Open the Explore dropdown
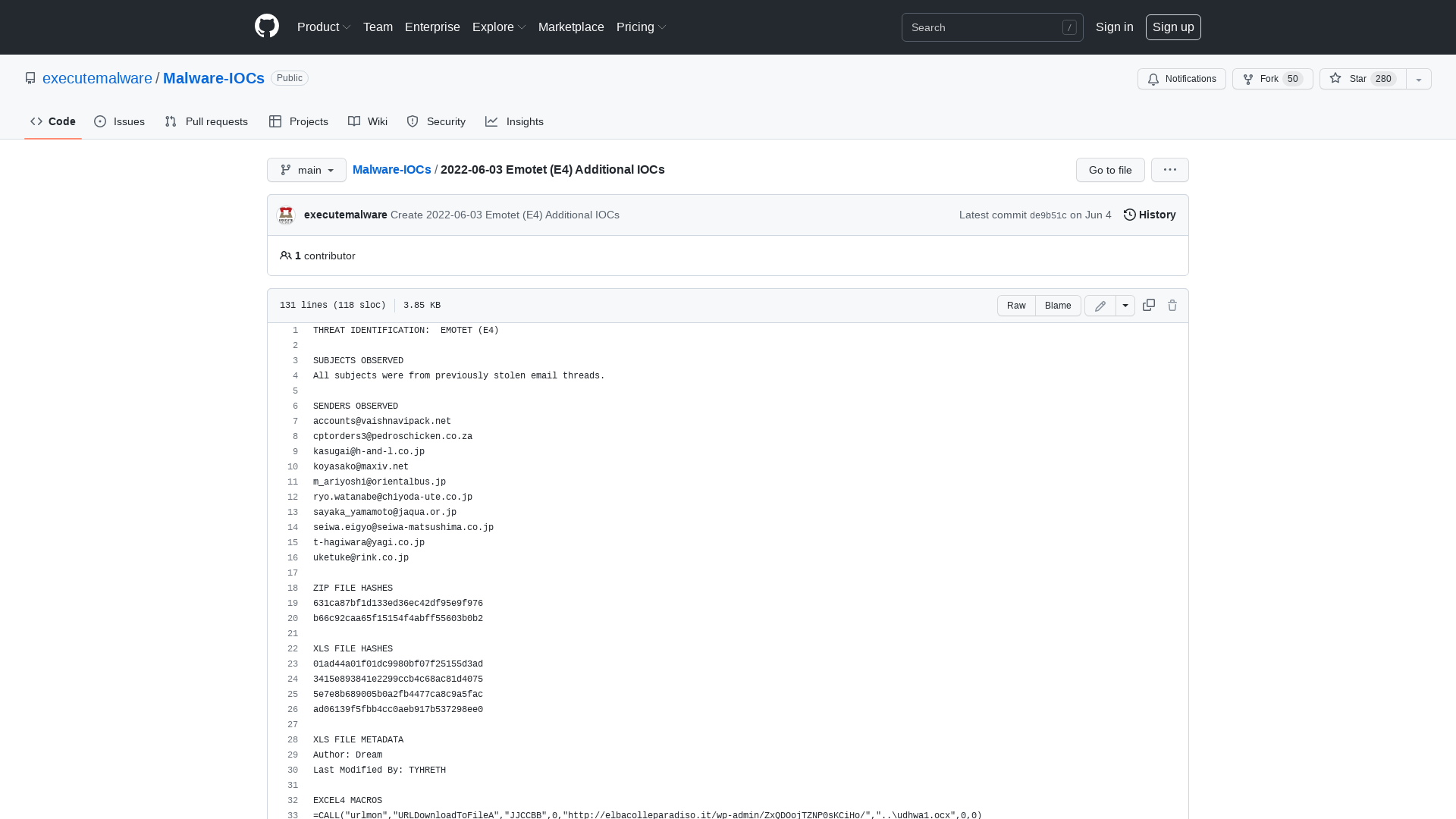The image size is (1456, 819). [x=498, y=27]
